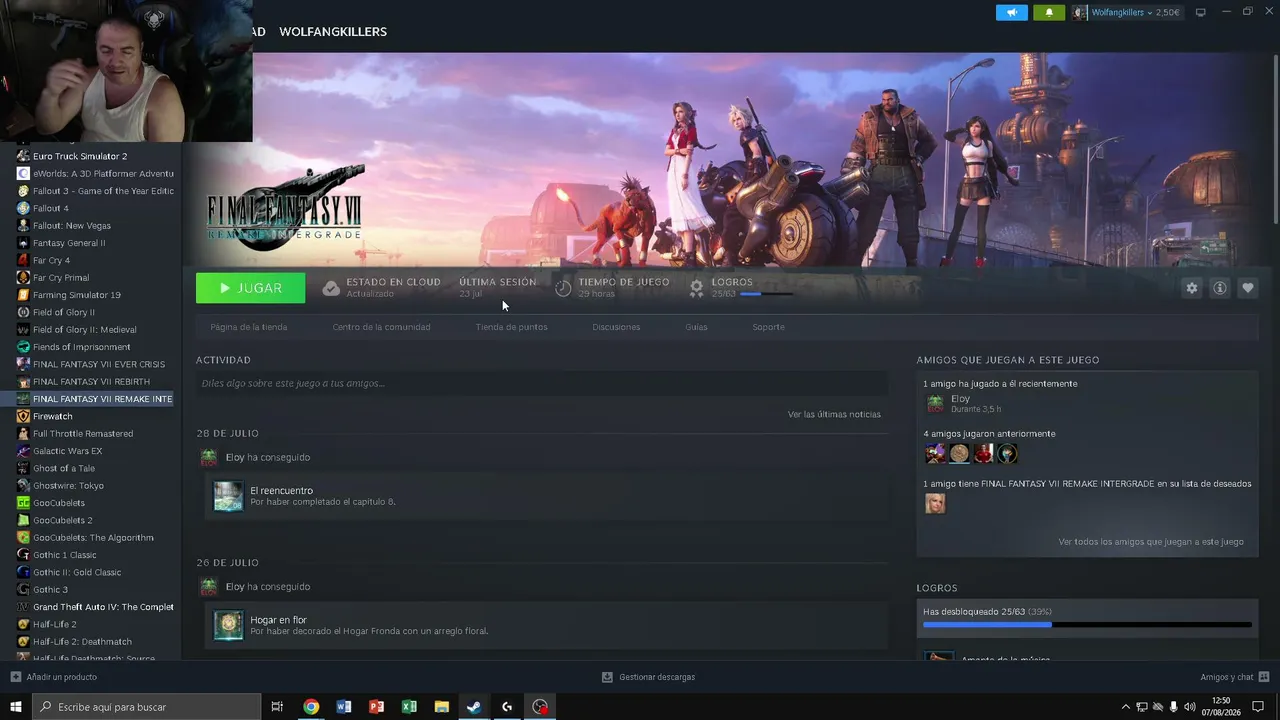Show game info icon

pyautogui.click(x=1219, y=288)
